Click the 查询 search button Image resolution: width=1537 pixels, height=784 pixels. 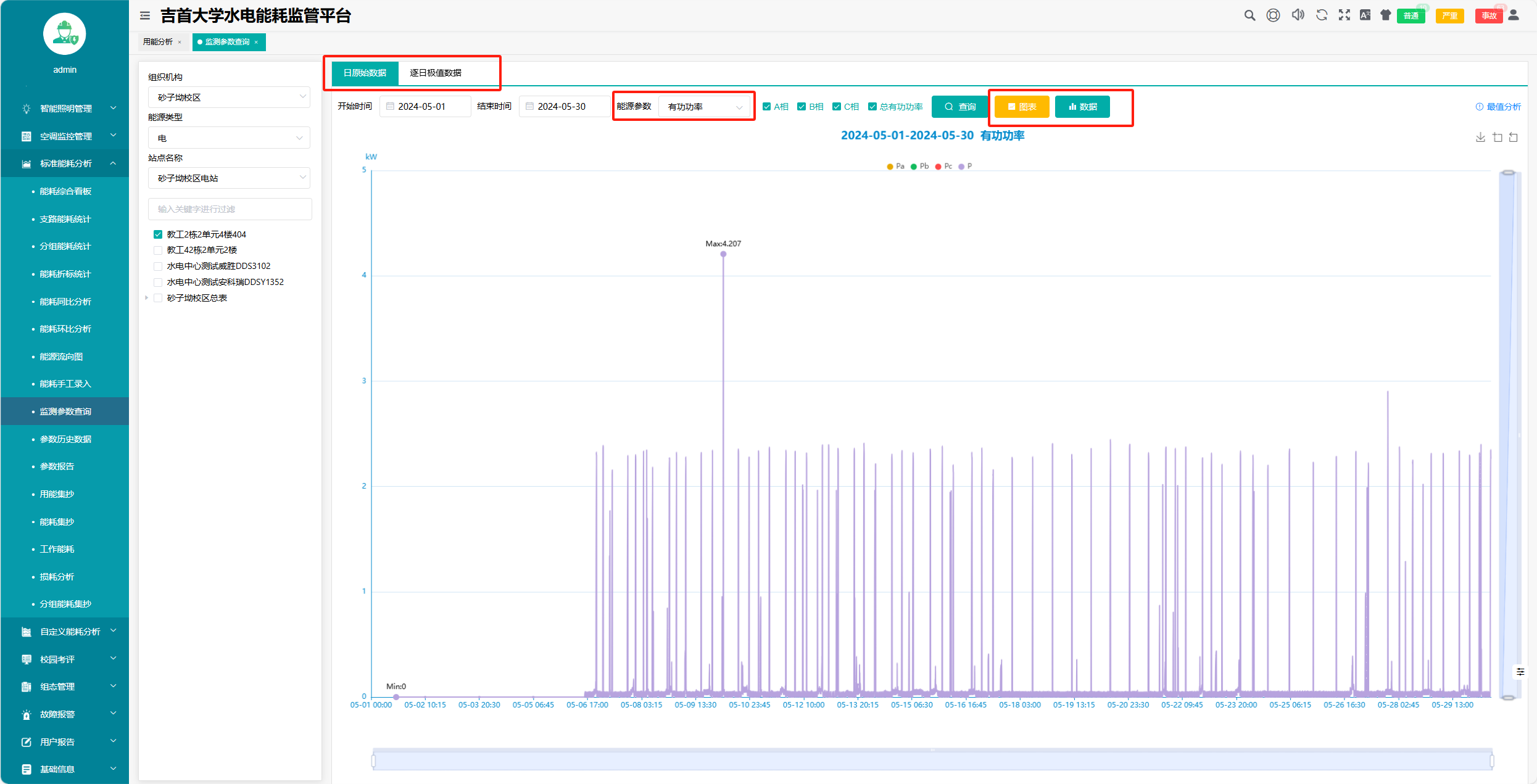959,107
